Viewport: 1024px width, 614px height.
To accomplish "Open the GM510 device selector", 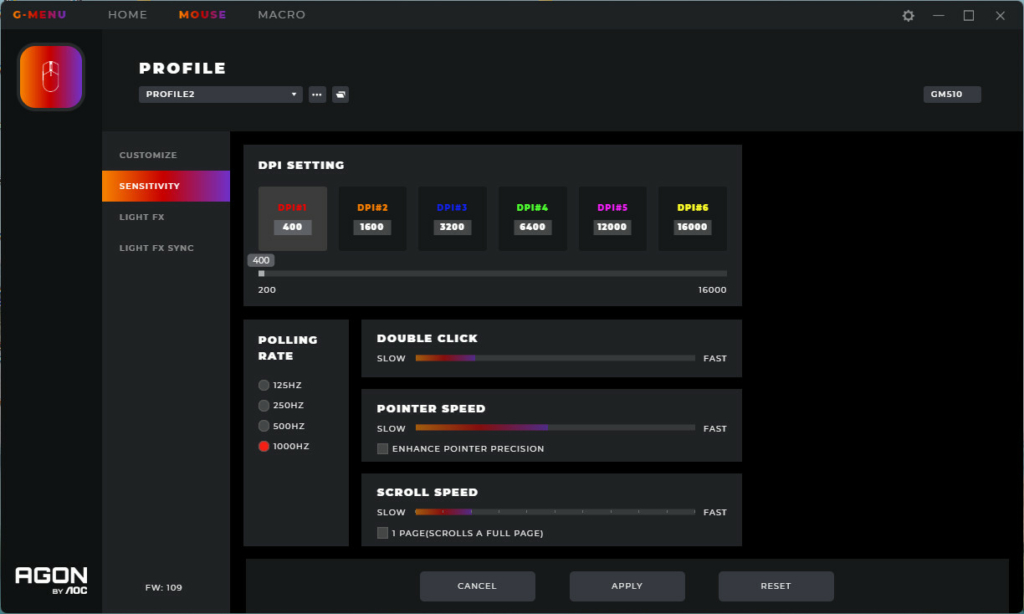I will [951, 95].
